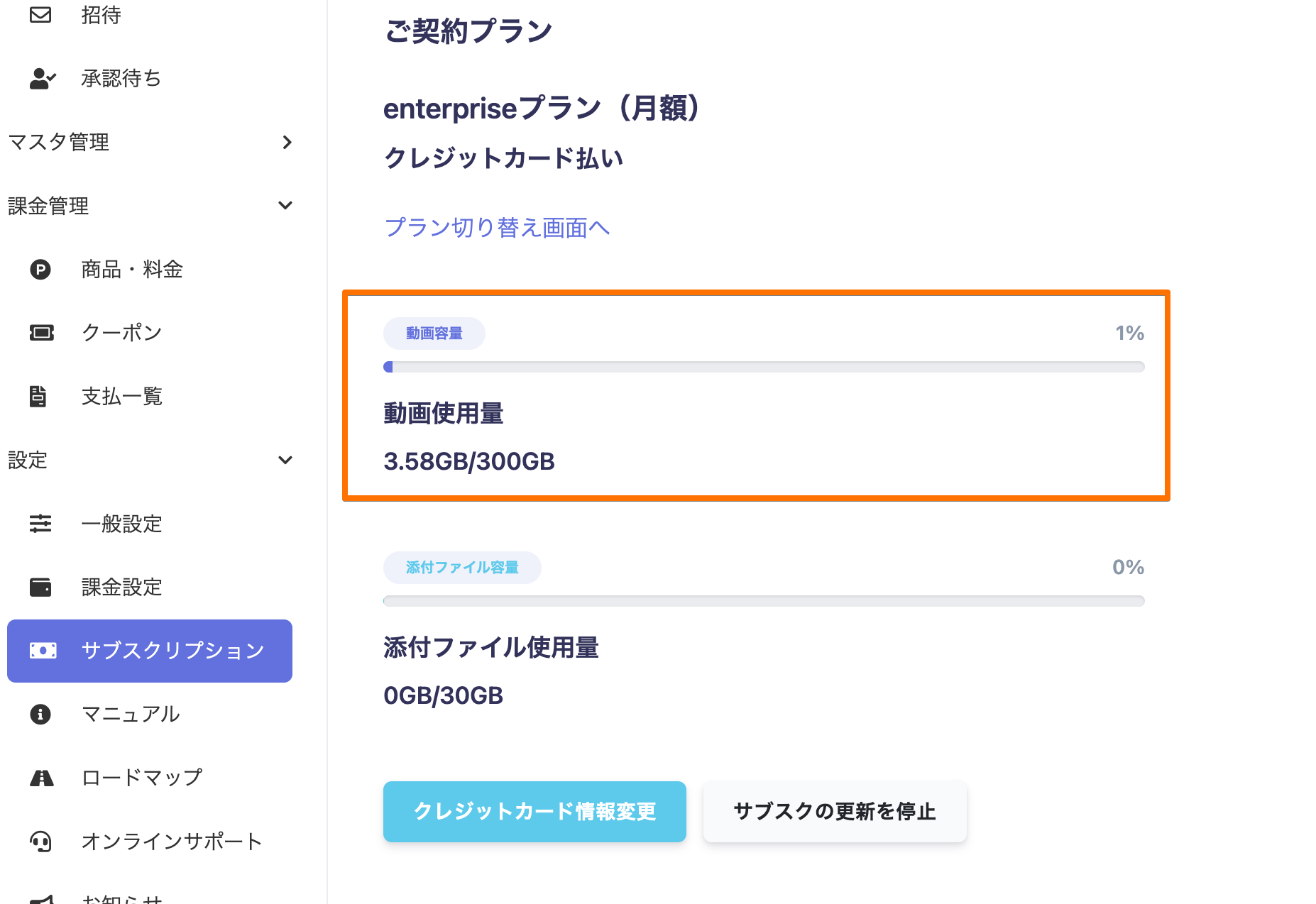Collapse the 設定 section chevron
This screenshot has height=904, width=1316.
[x=285, y=460]
